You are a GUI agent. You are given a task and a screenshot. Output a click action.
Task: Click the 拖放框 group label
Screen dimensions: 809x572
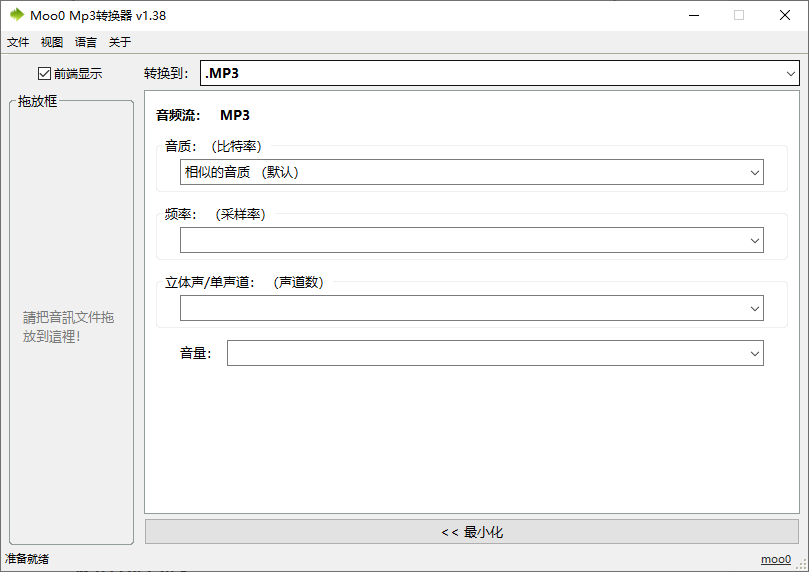tap(38, 100)
